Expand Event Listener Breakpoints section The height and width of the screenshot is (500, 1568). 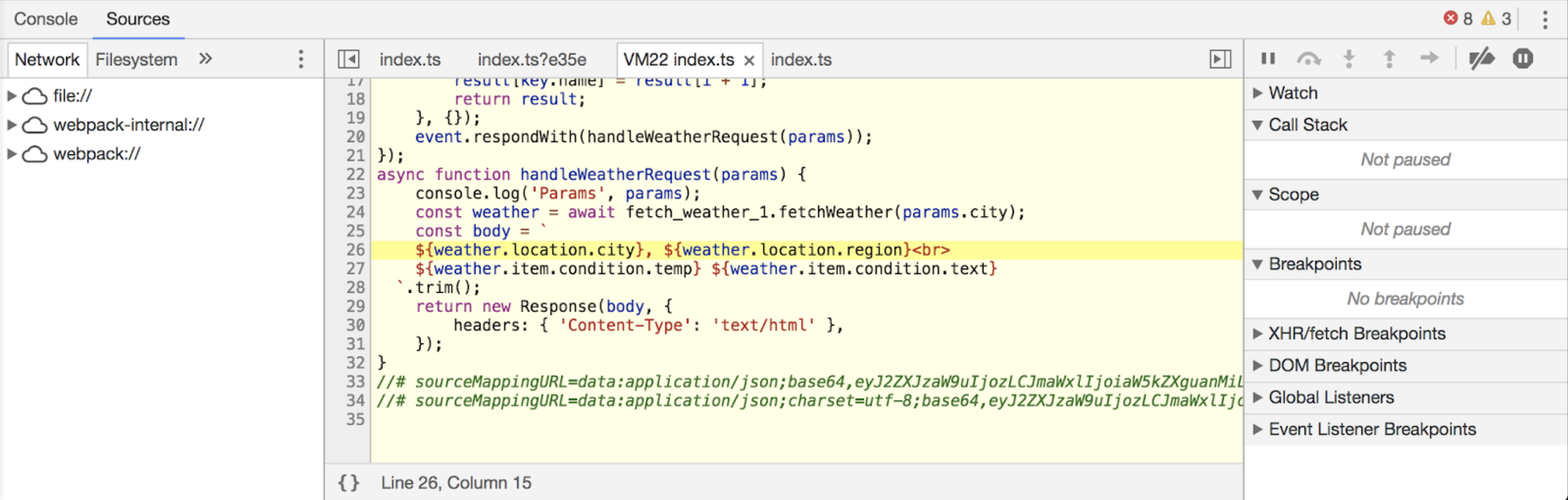[x=1257, y=429]
